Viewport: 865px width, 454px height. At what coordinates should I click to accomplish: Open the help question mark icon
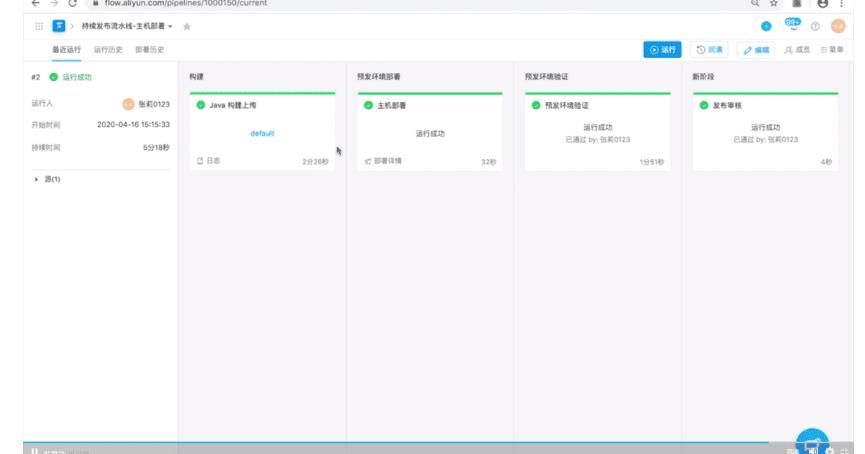[x=815, y=26]
